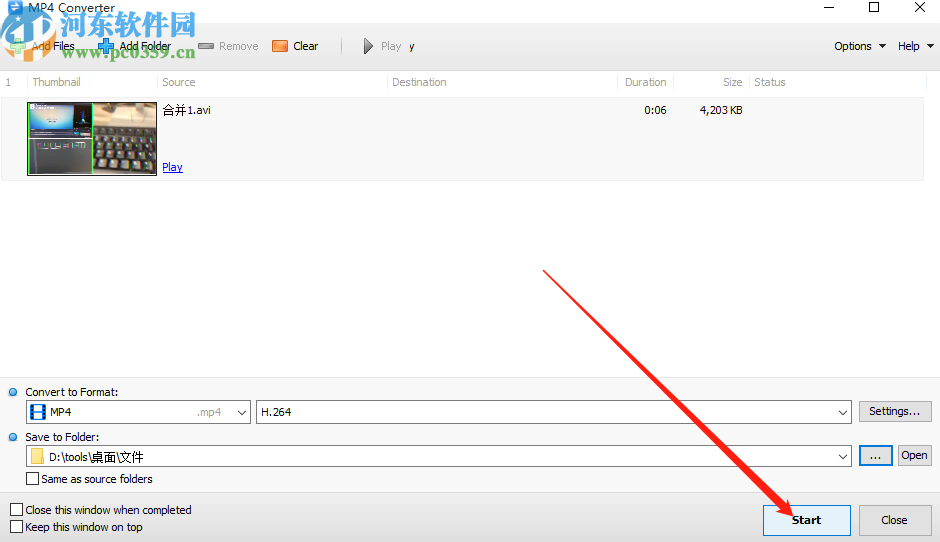940x542 pixels.
Task: Click the Start button
Action: [807, 520]
